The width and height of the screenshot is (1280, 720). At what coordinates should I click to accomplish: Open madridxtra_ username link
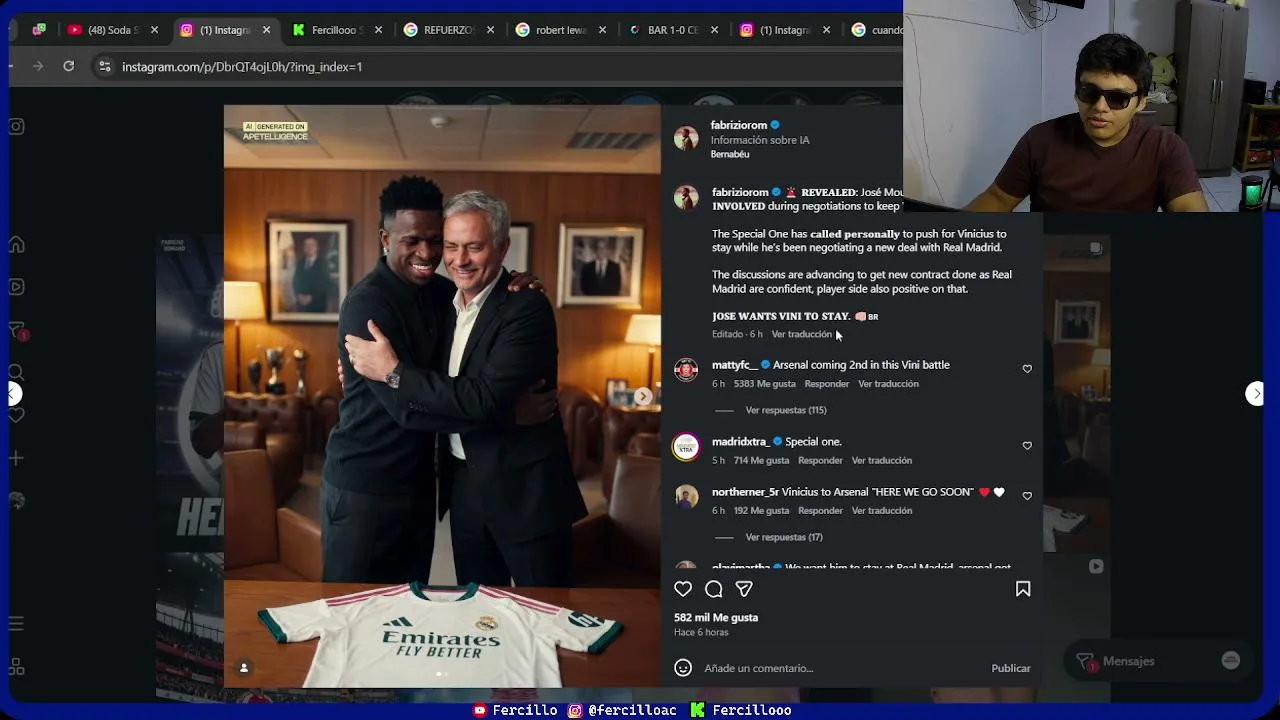pos(740,442)
